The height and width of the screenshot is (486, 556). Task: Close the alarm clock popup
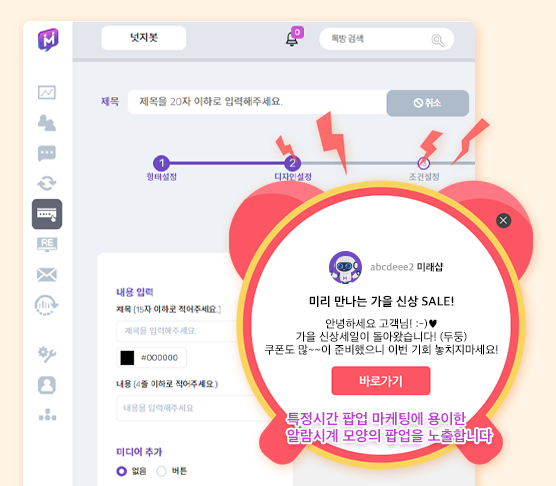(x=504, y=220)
